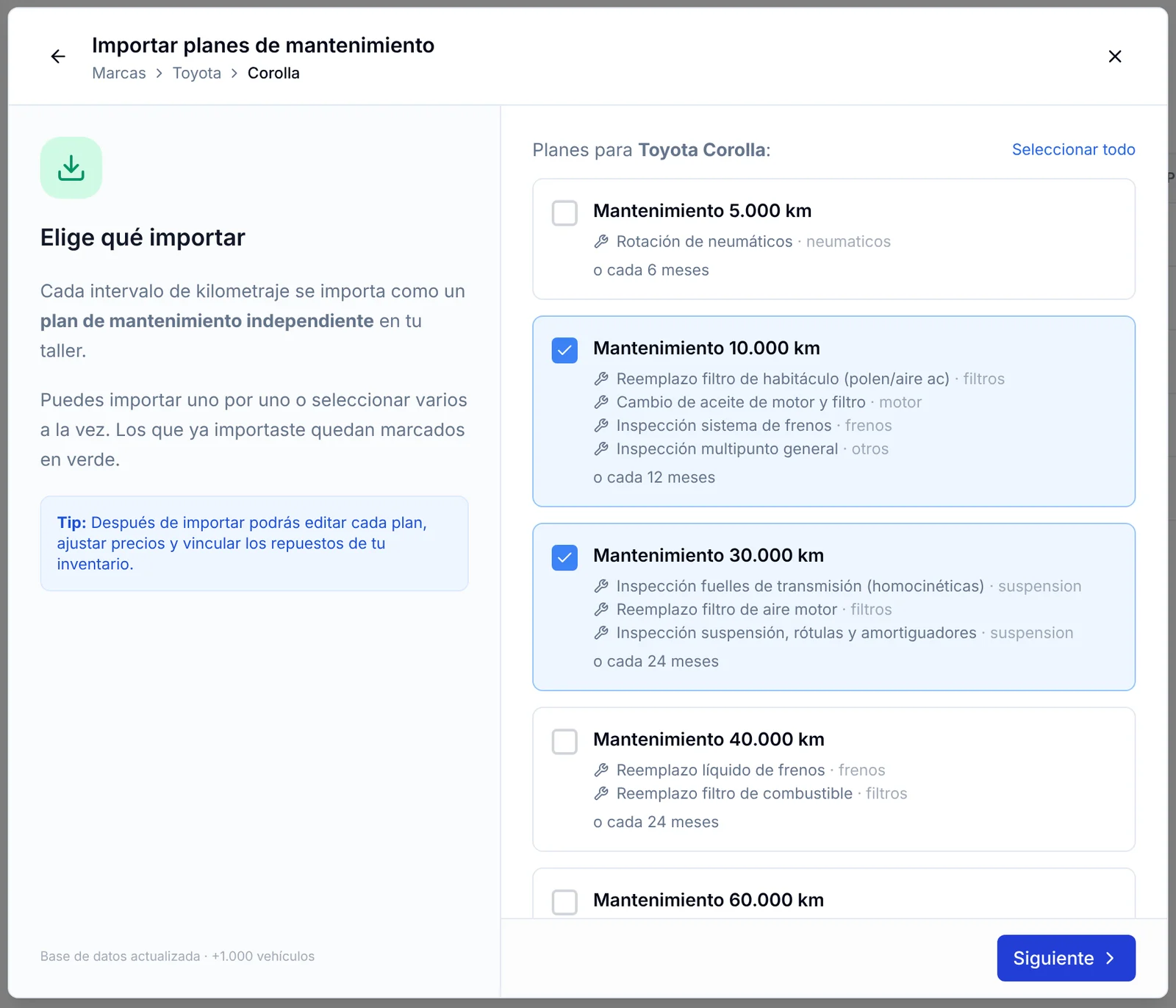This screenshot has height=1008, width=1176.
Task: Close the import maintenance plans dialog
Action: (x=1114, y=57)
